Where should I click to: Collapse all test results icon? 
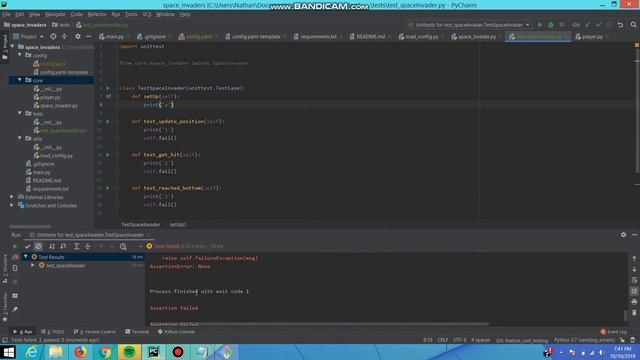coord(87,246)
